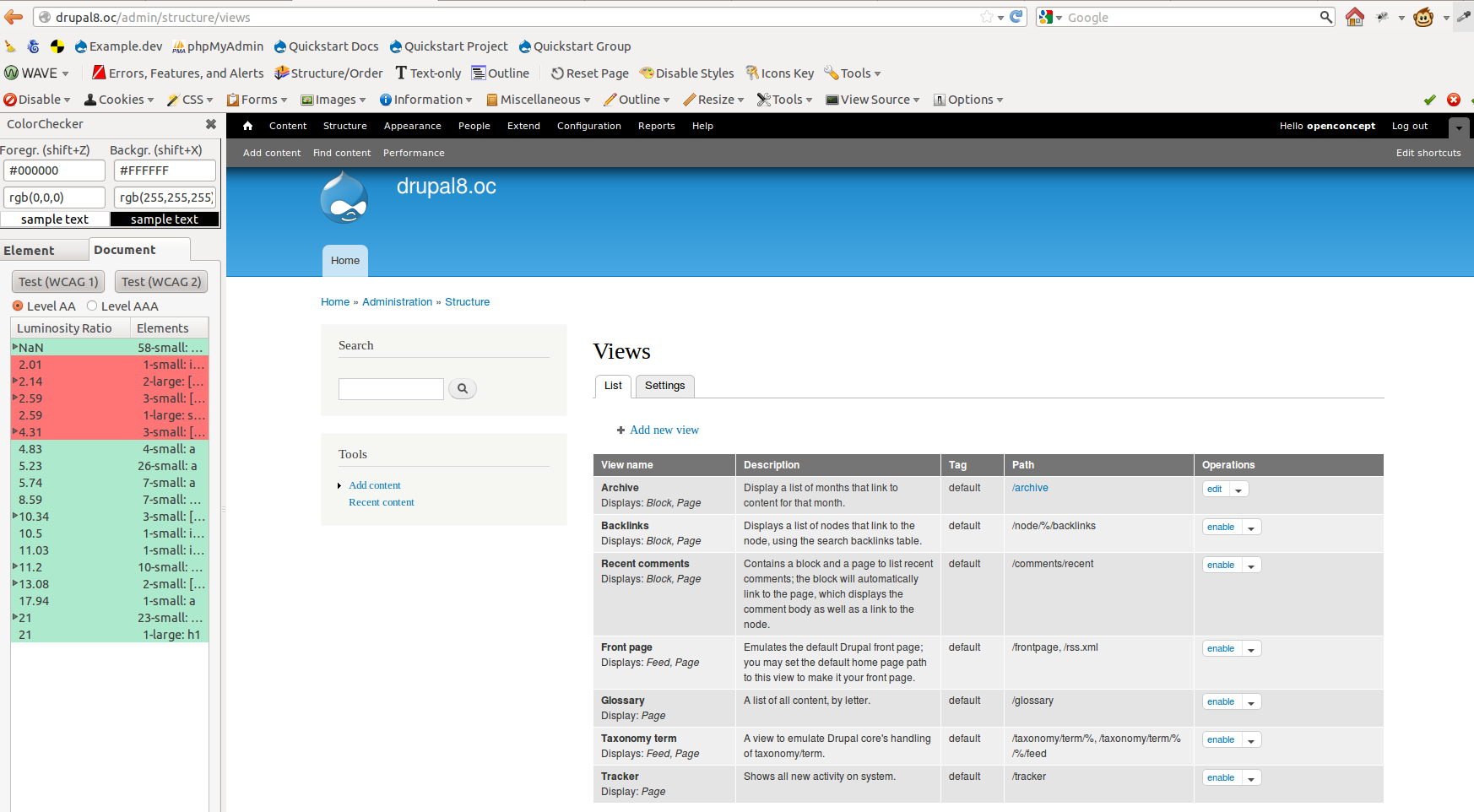
Task: Open the Backlinks enable dropdown arrow
Action: click(1251, 528)
